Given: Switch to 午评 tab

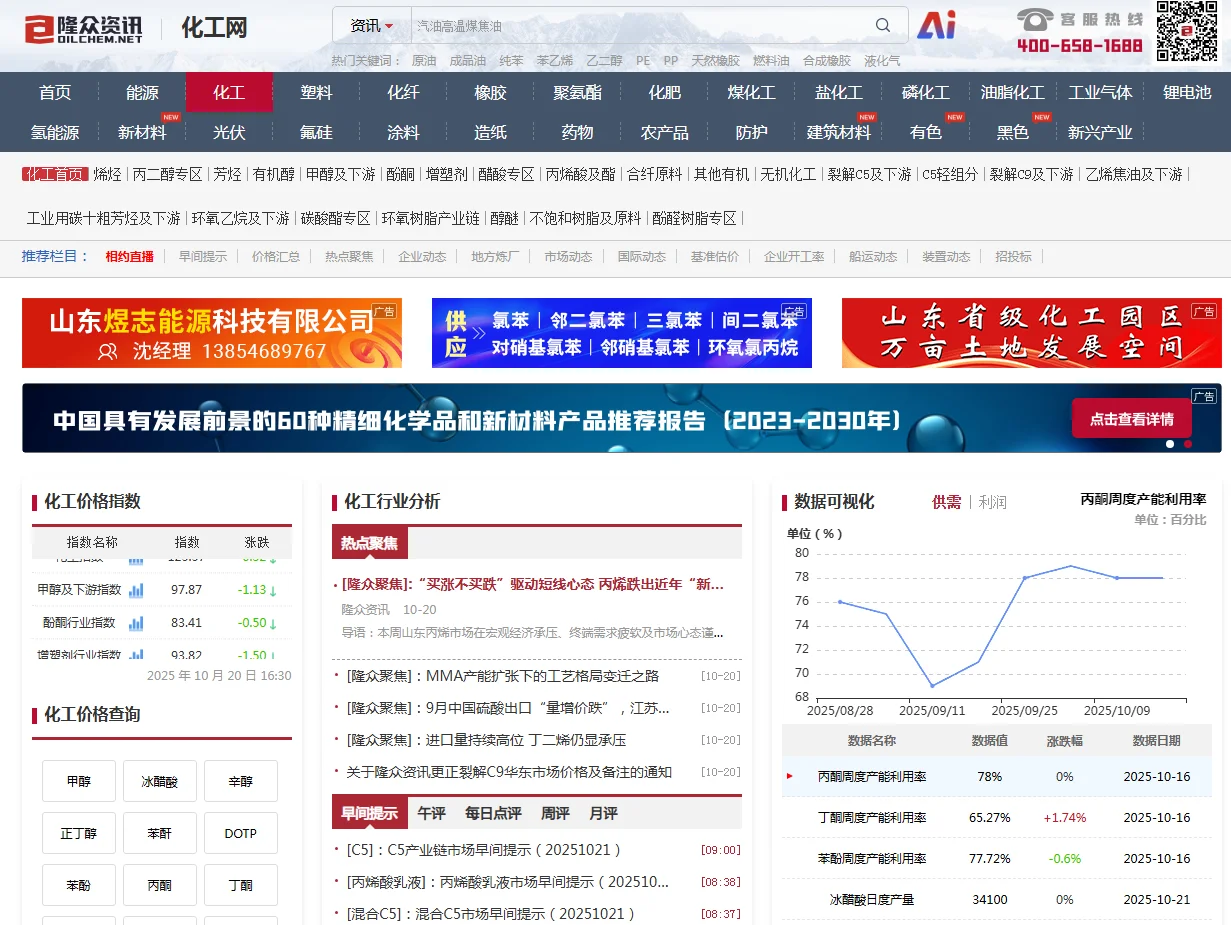Looking at the screenshot, I should tap(431, 813).
